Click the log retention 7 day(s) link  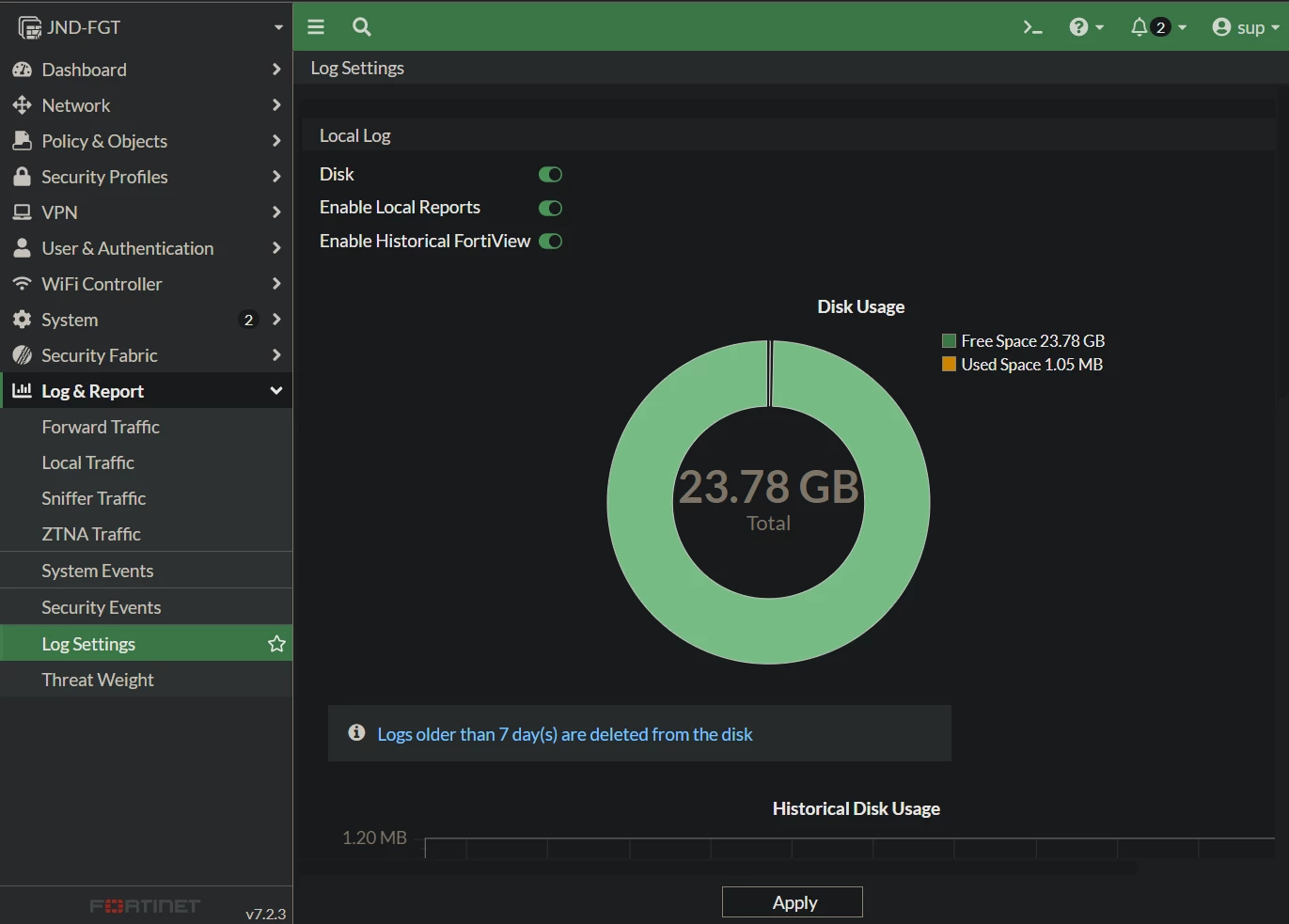click(x=565, y=734)
